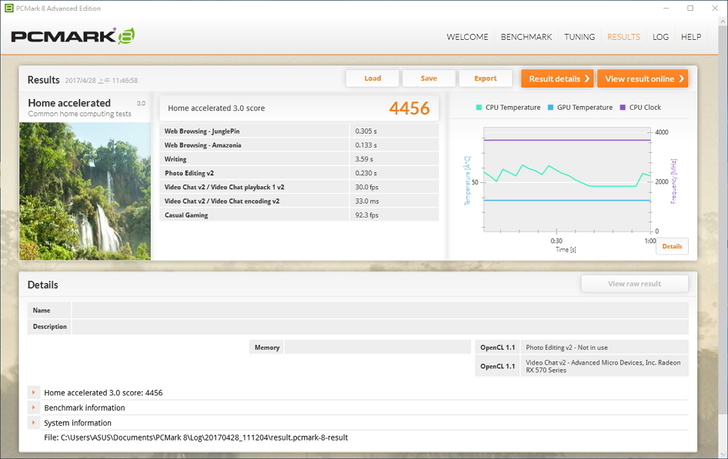Toggle the CPU Clock legend marker
The image size is (728, 459).
click(622, 107)
